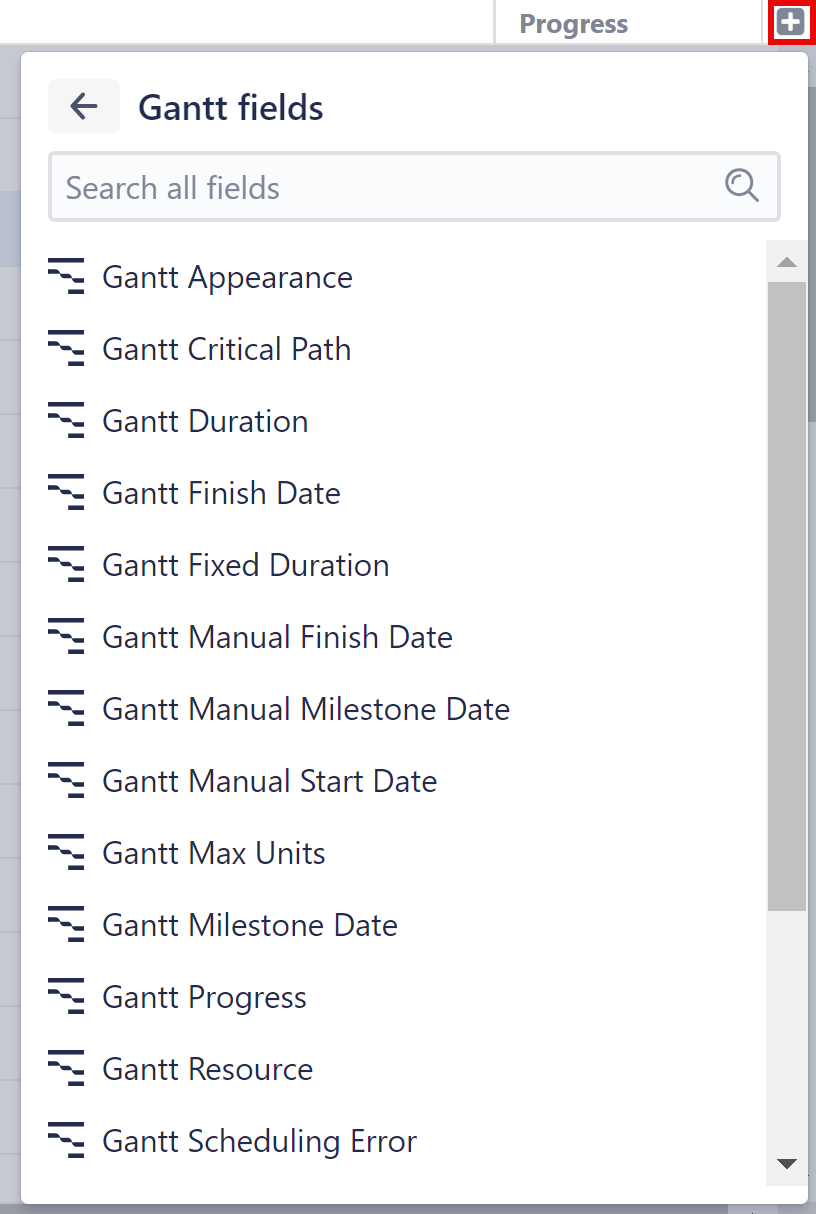816x1214 pixels.
Task: Click the Gantt Resource field icon
Action: click(x=66, y=1069)
